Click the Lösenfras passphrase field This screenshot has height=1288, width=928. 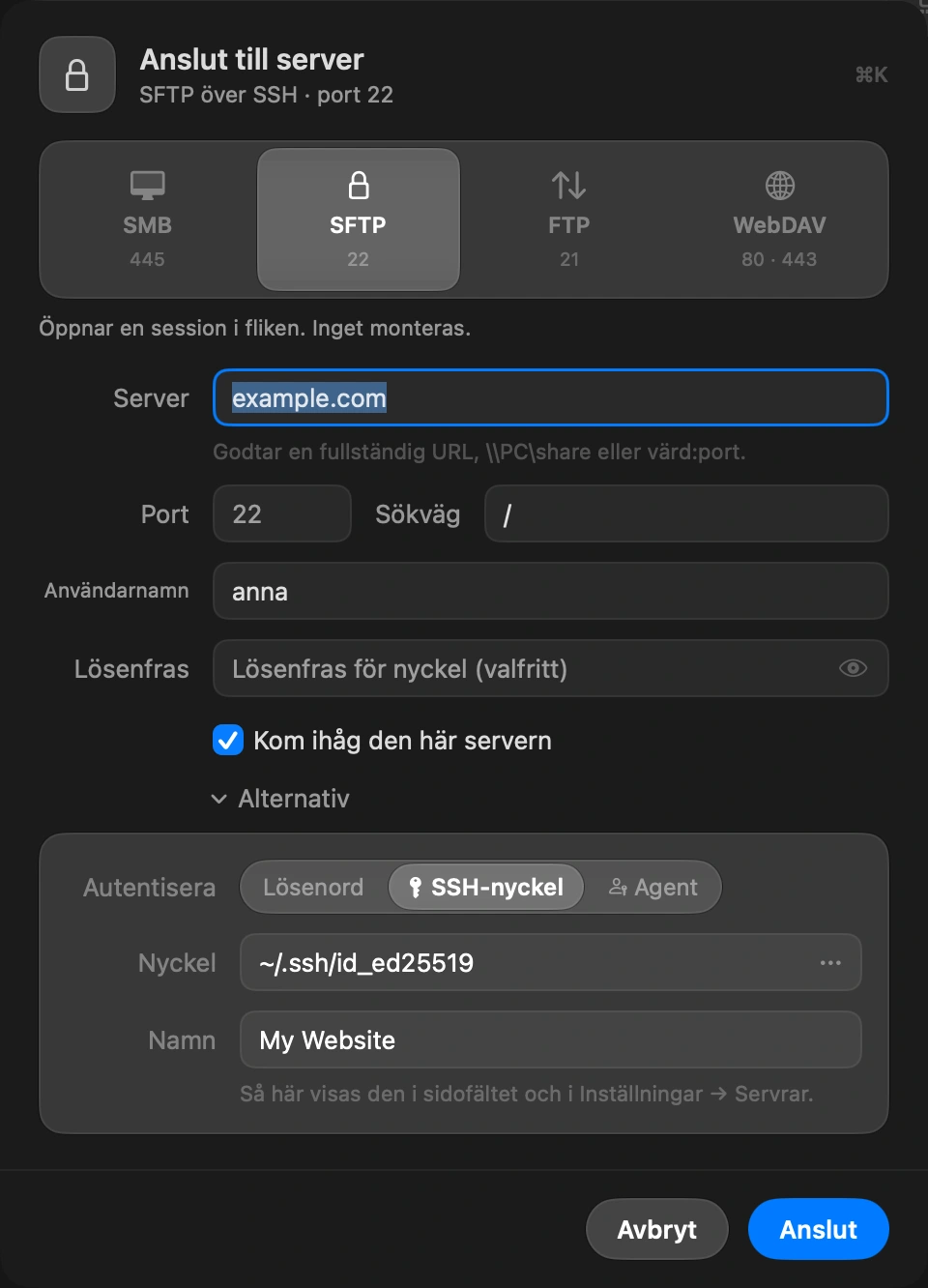click(550, 668)
